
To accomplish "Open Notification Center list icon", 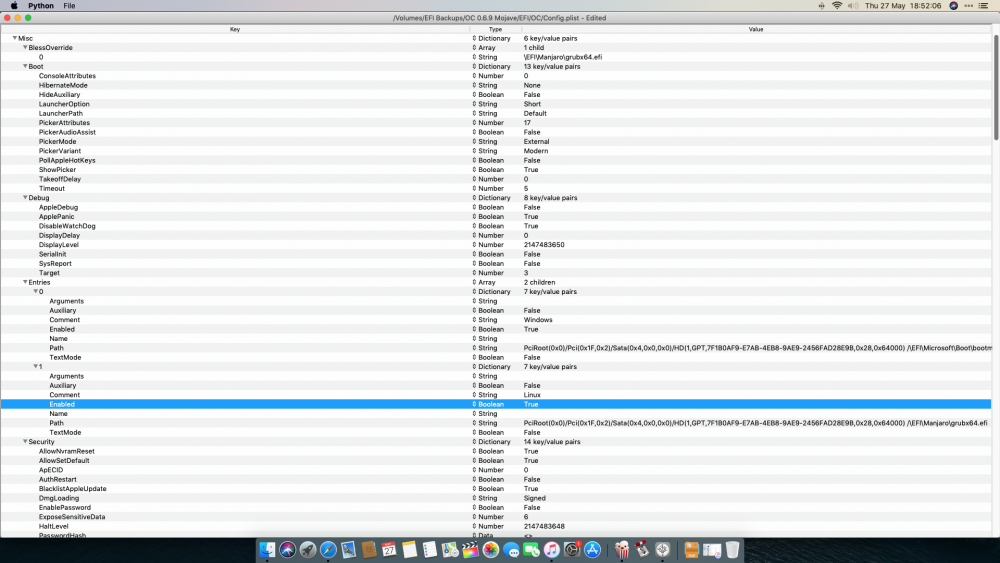I will 983,6.
